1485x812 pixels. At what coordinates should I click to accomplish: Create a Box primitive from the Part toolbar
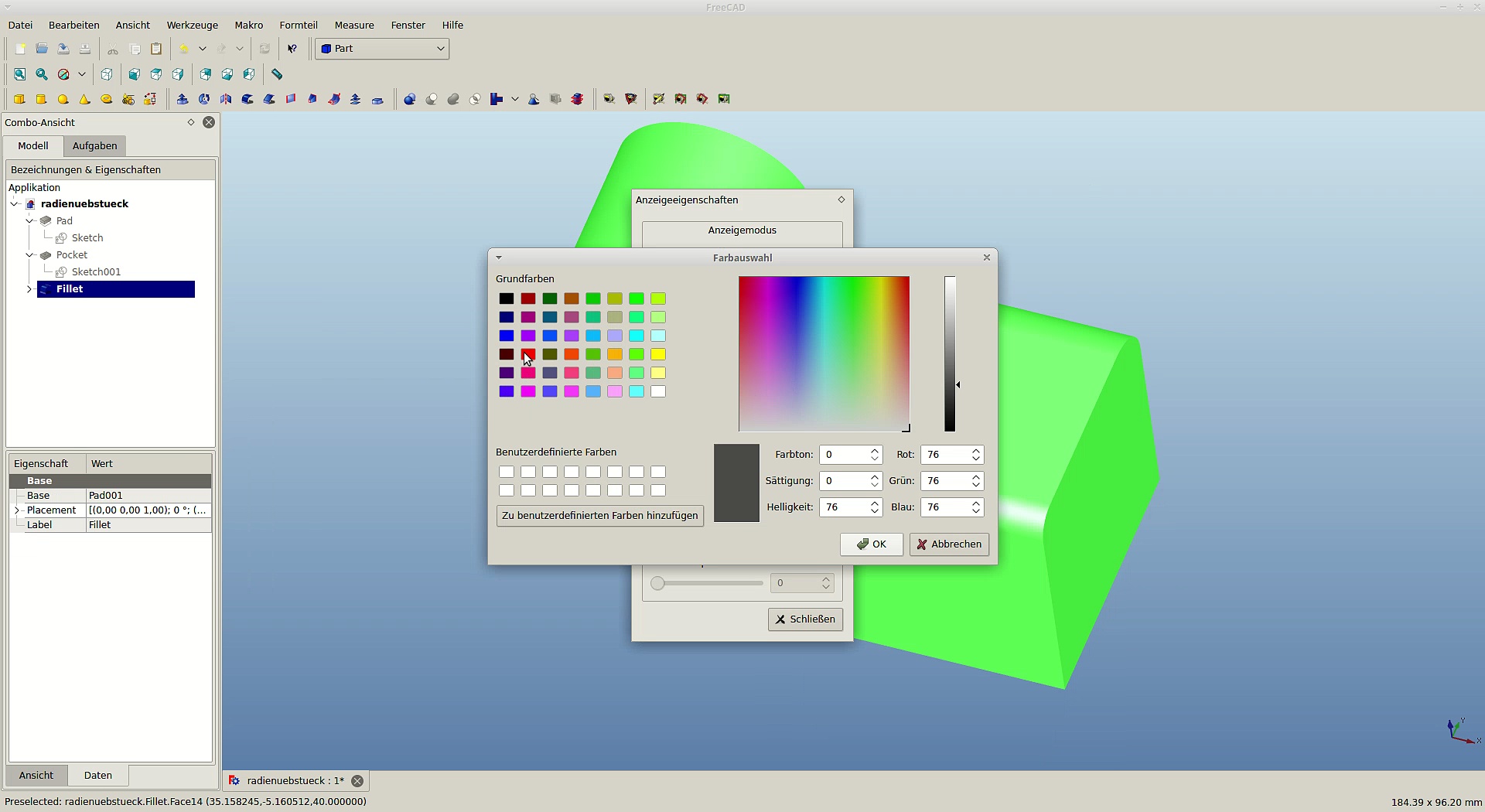(x=19, y=99)
